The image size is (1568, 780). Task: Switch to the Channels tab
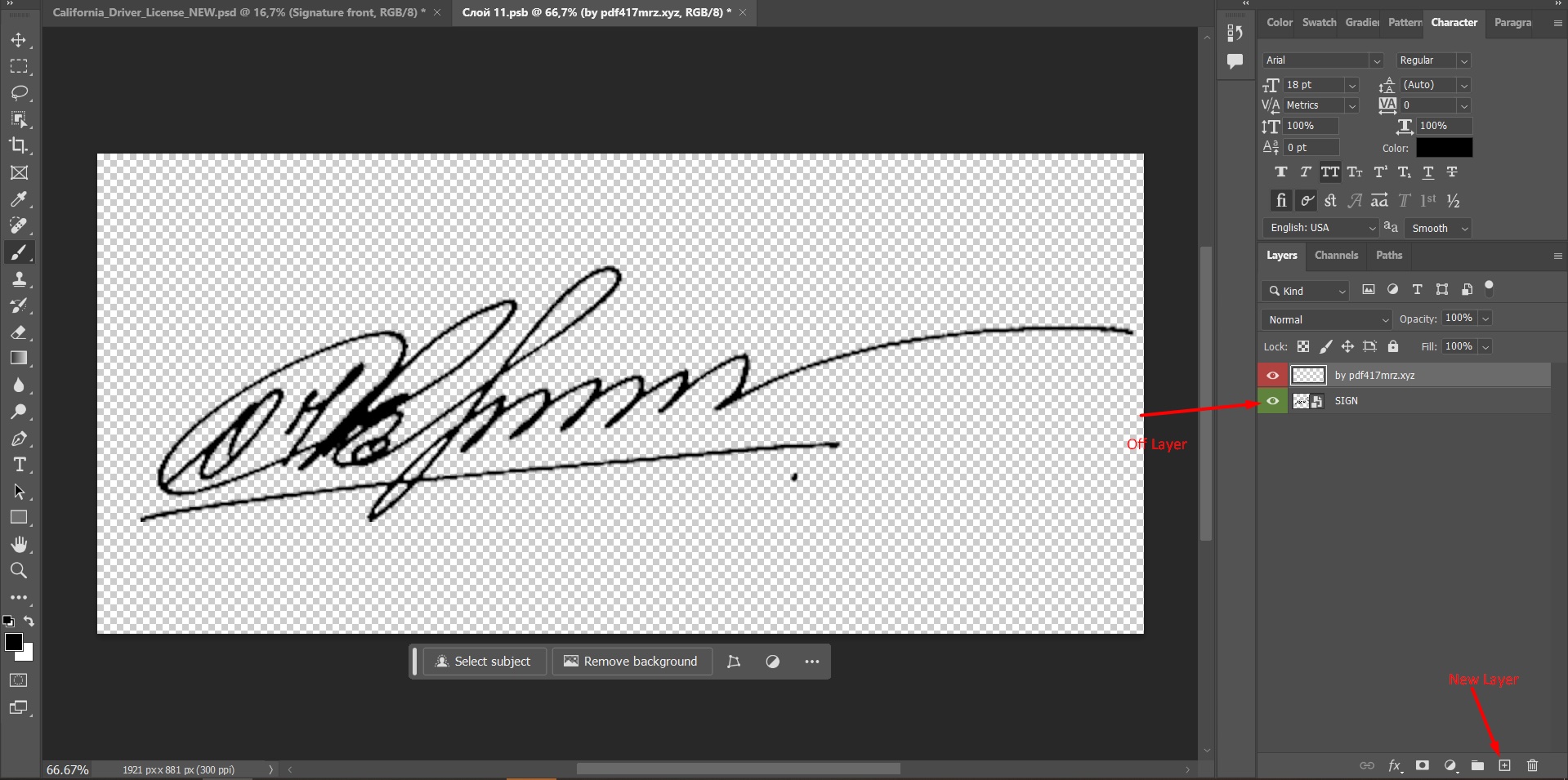(x=1336, y=255)
